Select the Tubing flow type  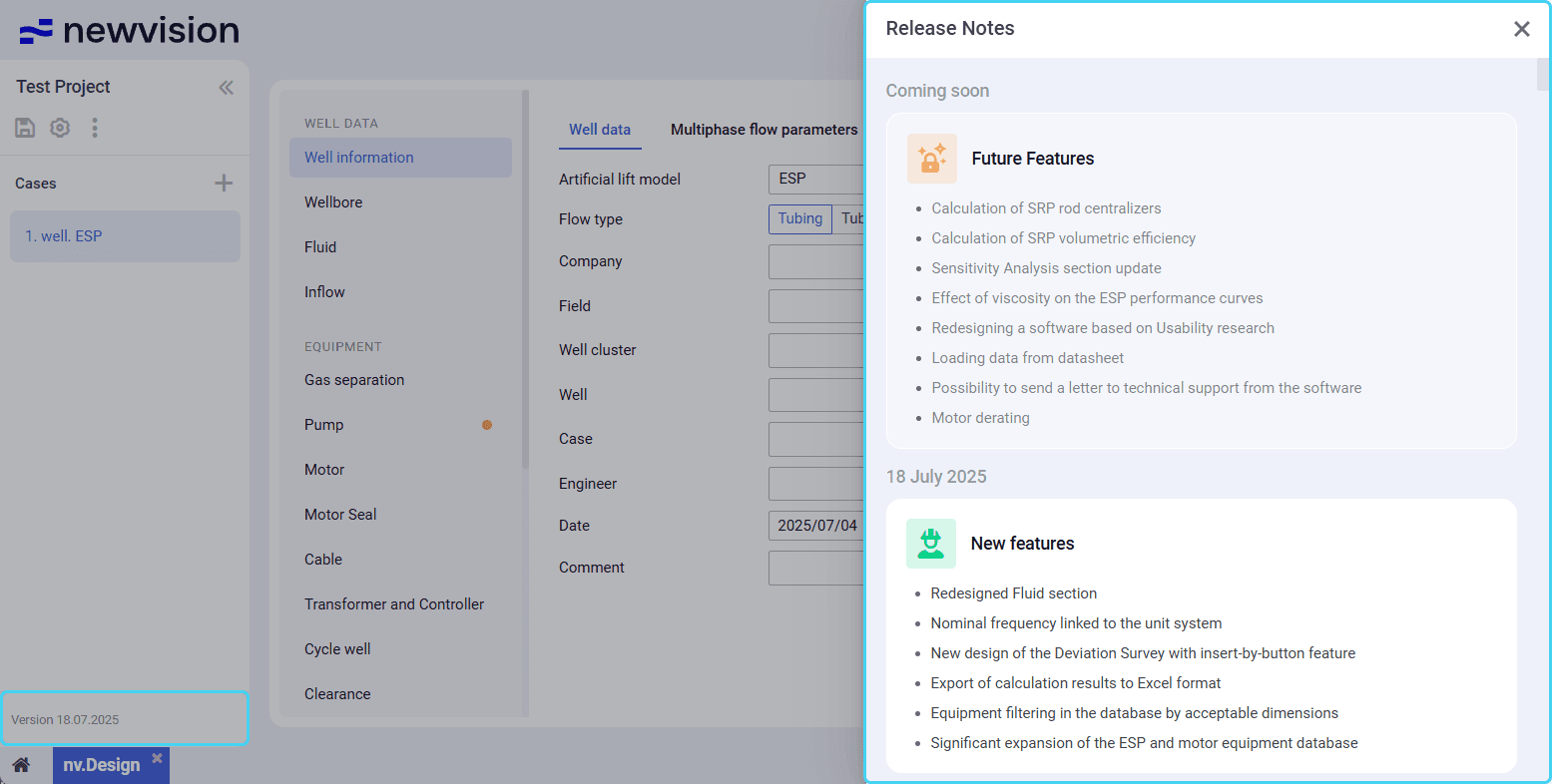pos(799,219)
